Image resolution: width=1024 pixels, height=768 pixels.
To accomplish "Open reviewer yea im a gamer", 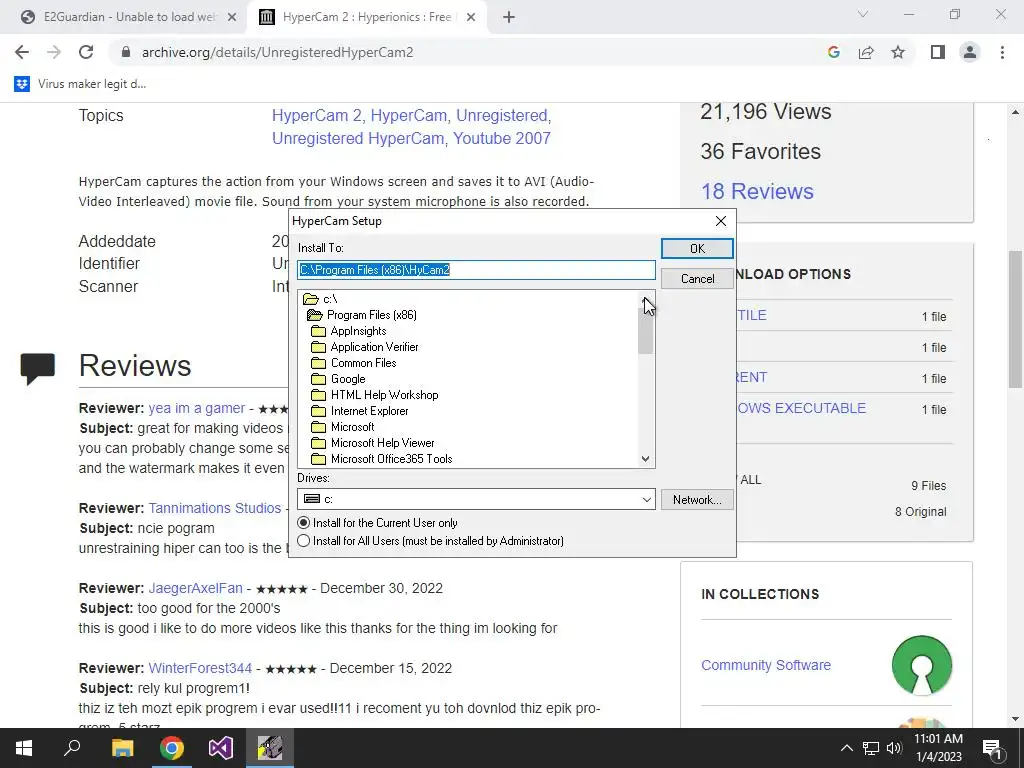I will [x=197, y=408].
